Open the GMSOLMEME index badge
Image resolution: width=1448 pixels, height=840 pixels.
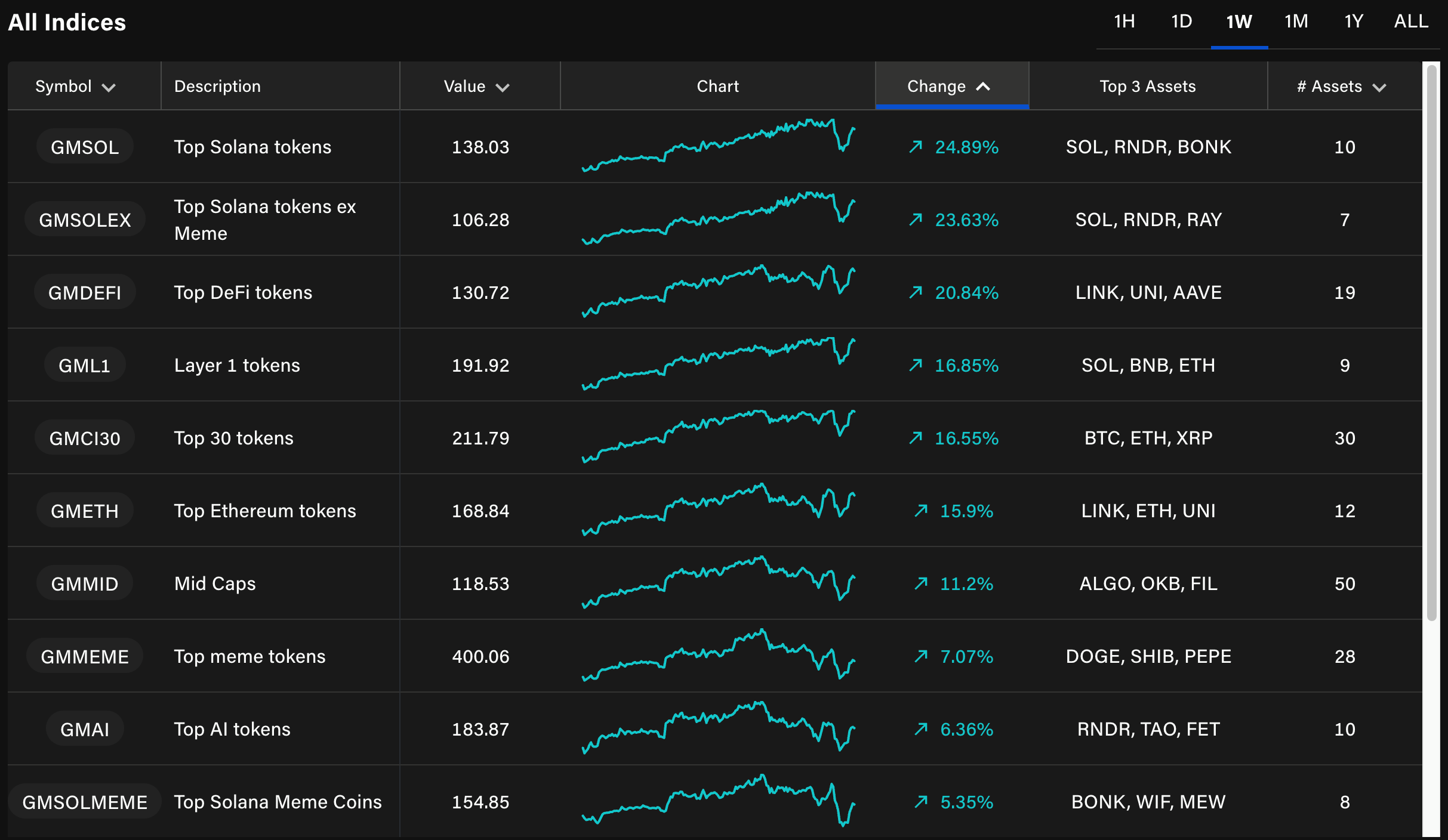tap(85, 802)
